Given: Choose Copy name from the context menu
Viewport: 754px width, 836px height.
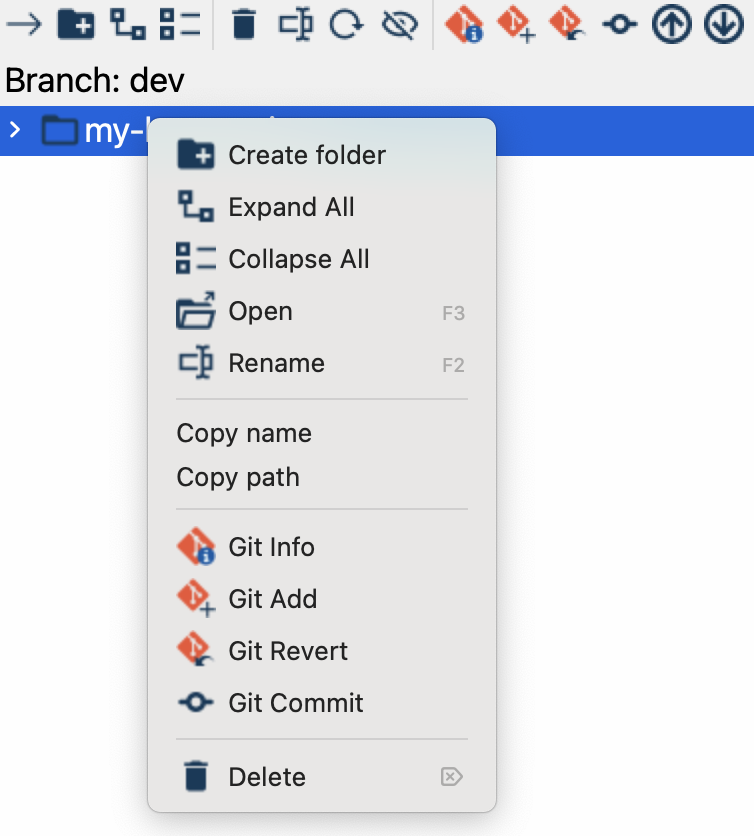Looking at the screenshot, I should pyautogui.click(x=244, y=433).
